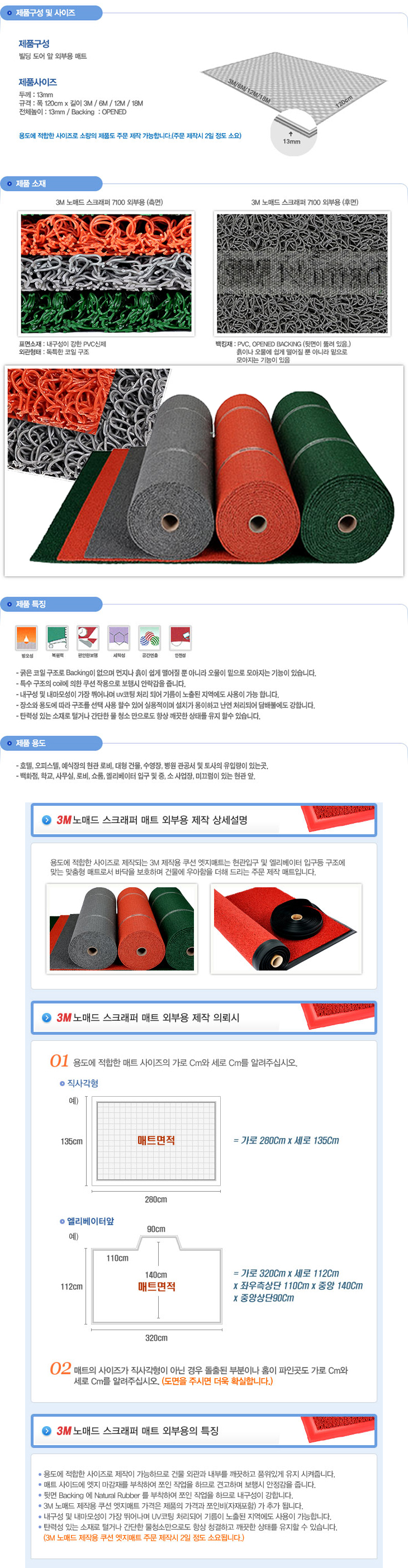Click the back-view 3M Nomad mat photo

click(302, 273)
